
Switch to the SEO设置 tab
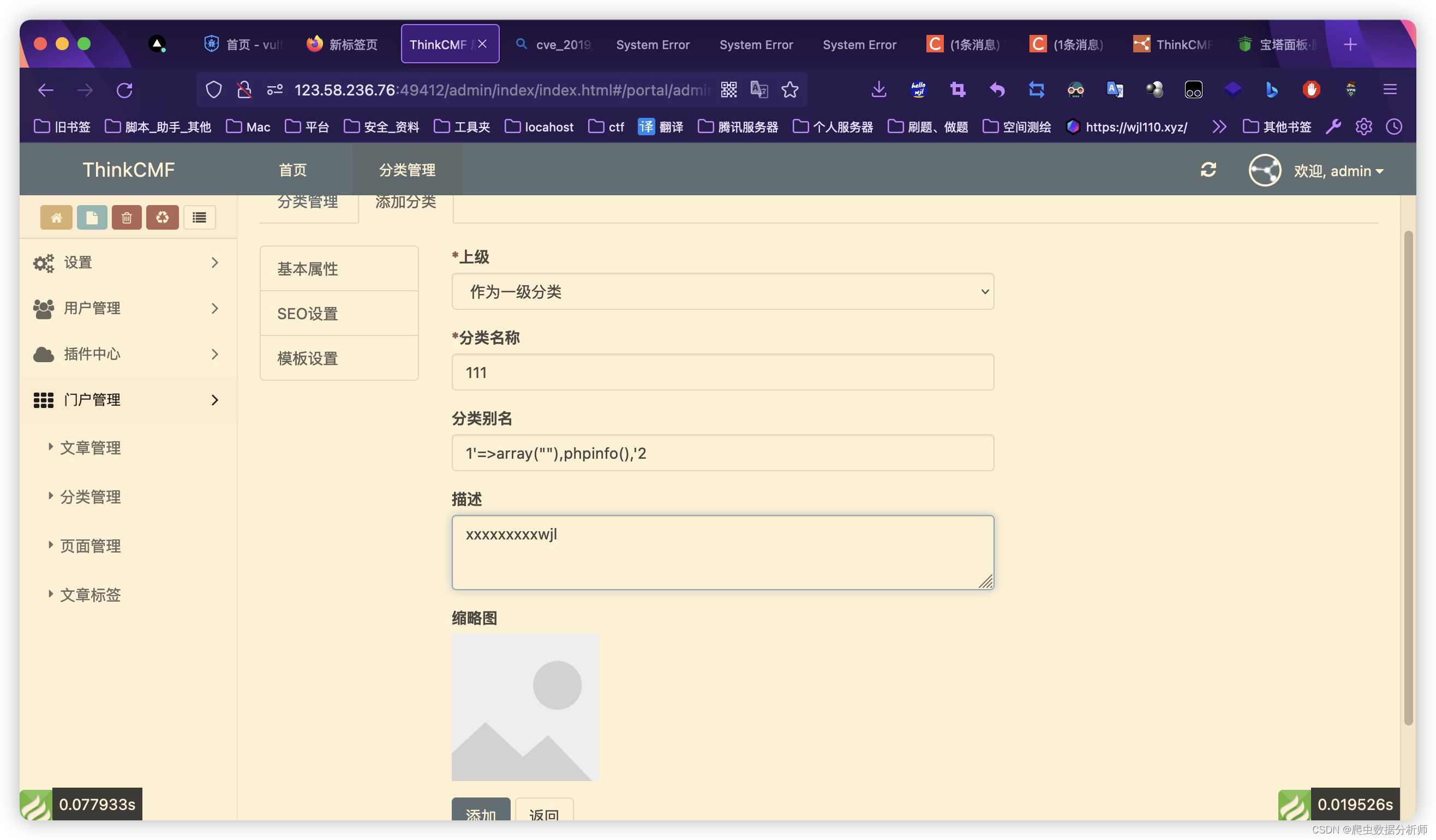[x=307, y=313]
